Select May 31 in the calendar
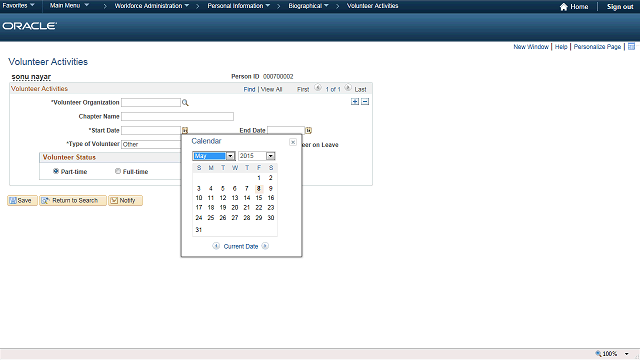 [x=199, y=230]
